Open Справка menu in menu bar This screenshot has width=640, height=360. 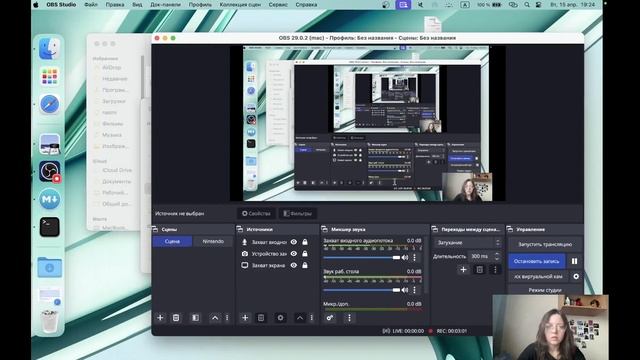(x=306, y=4)
